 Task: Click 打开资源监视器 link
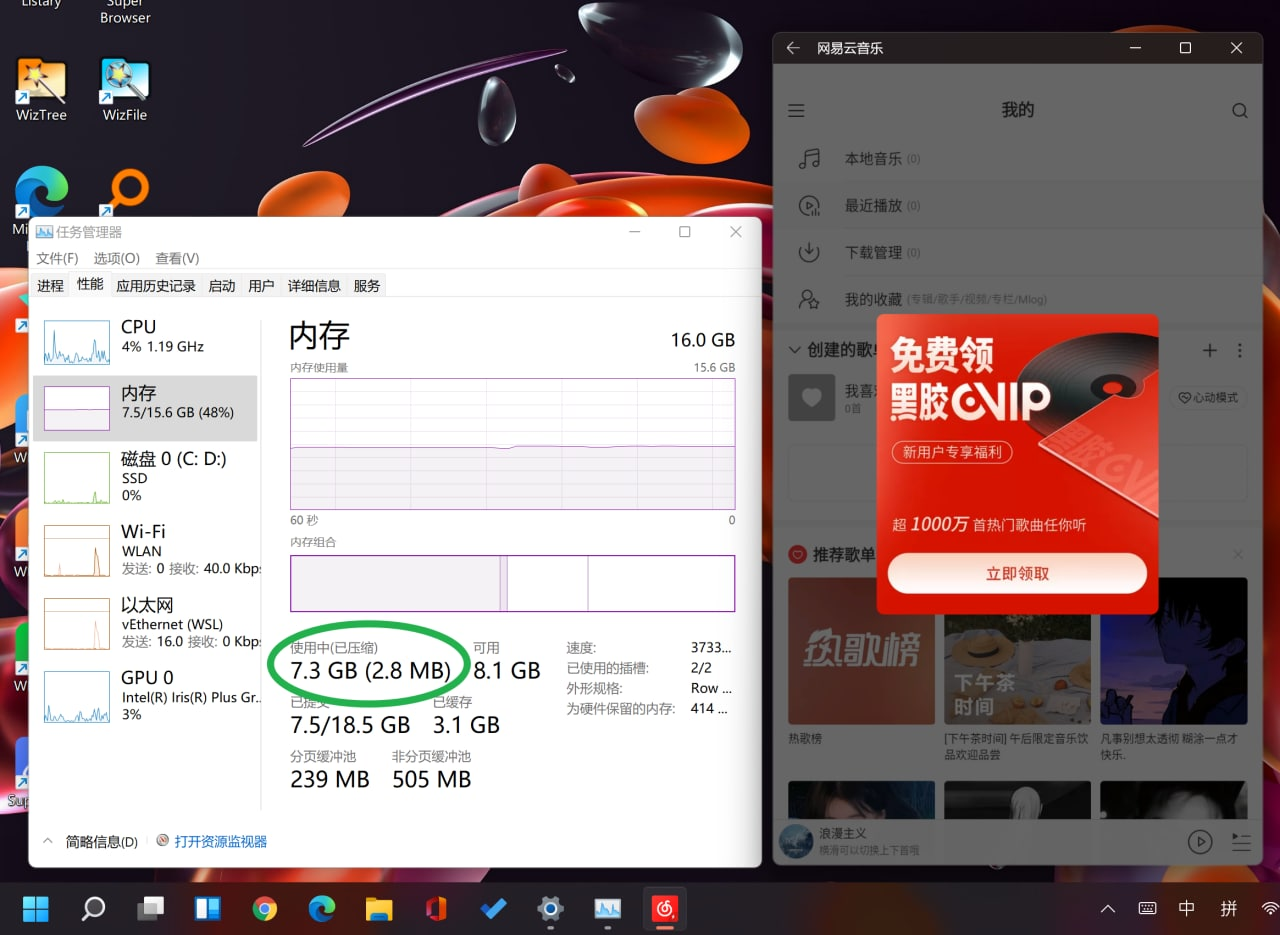220,842
